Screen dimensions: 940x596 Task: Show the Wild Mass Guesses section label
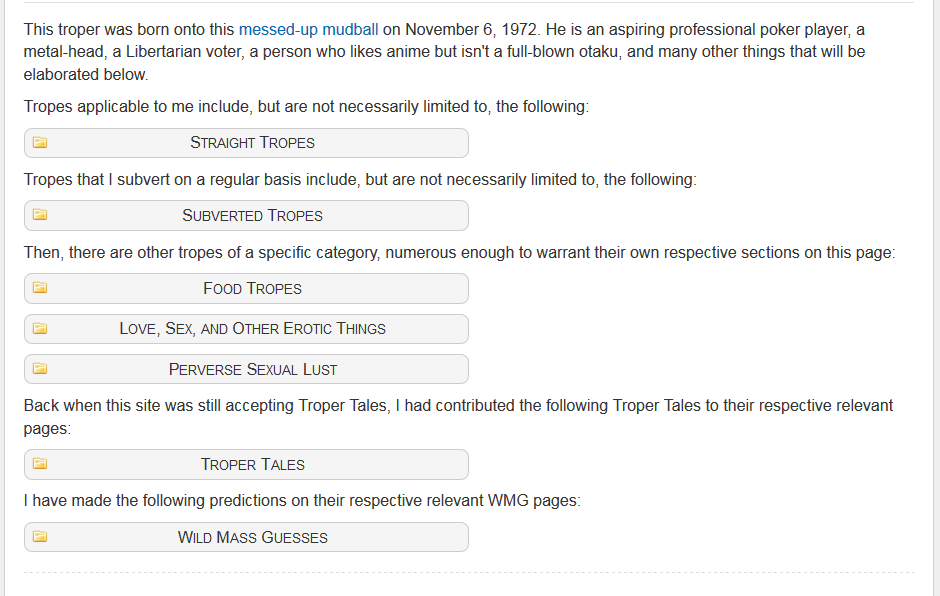click(x=252, y=537)
